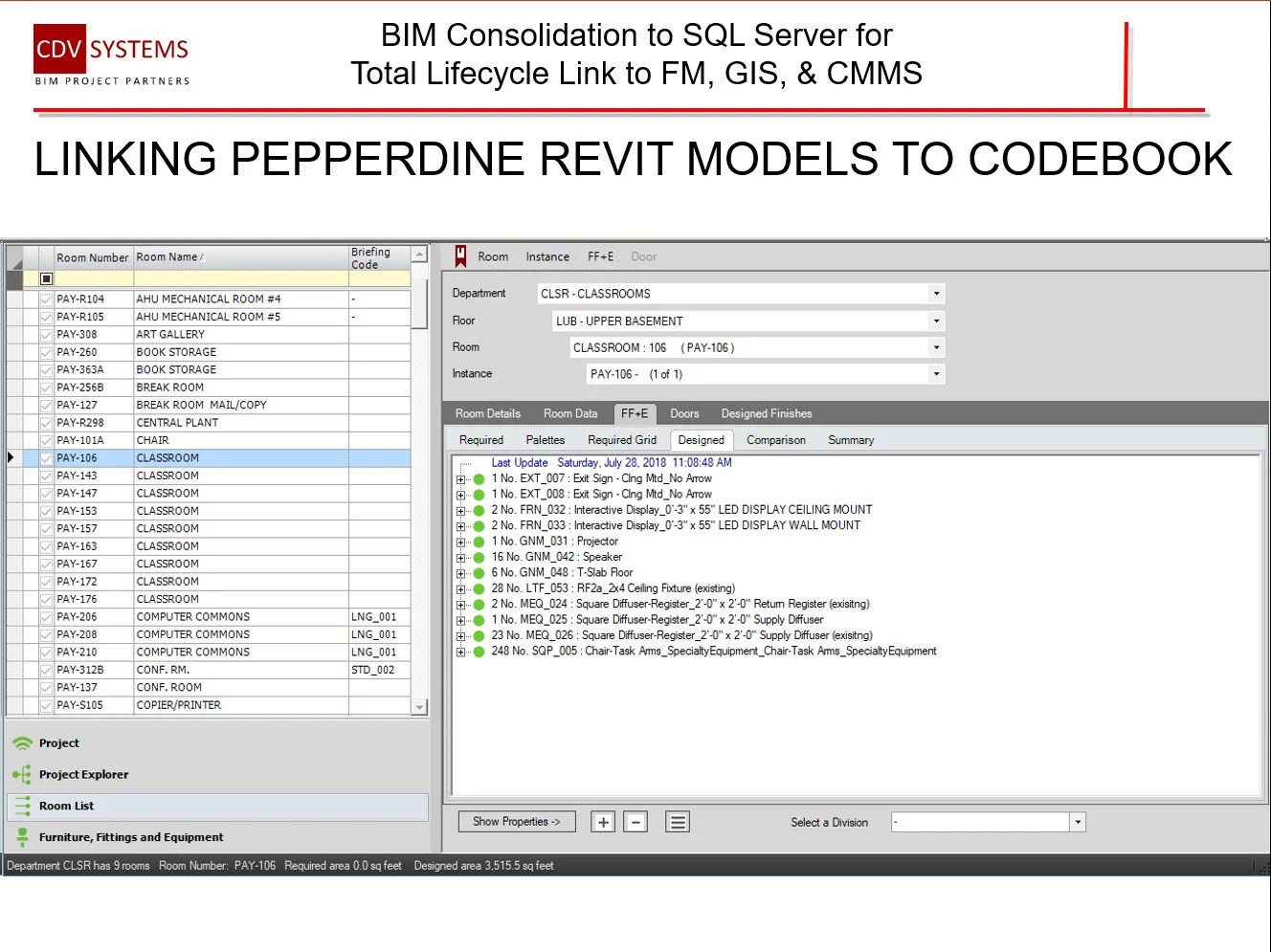1271x952 pixels.
Task: Sort by the Room Number column header
Action: pos(93,257)
